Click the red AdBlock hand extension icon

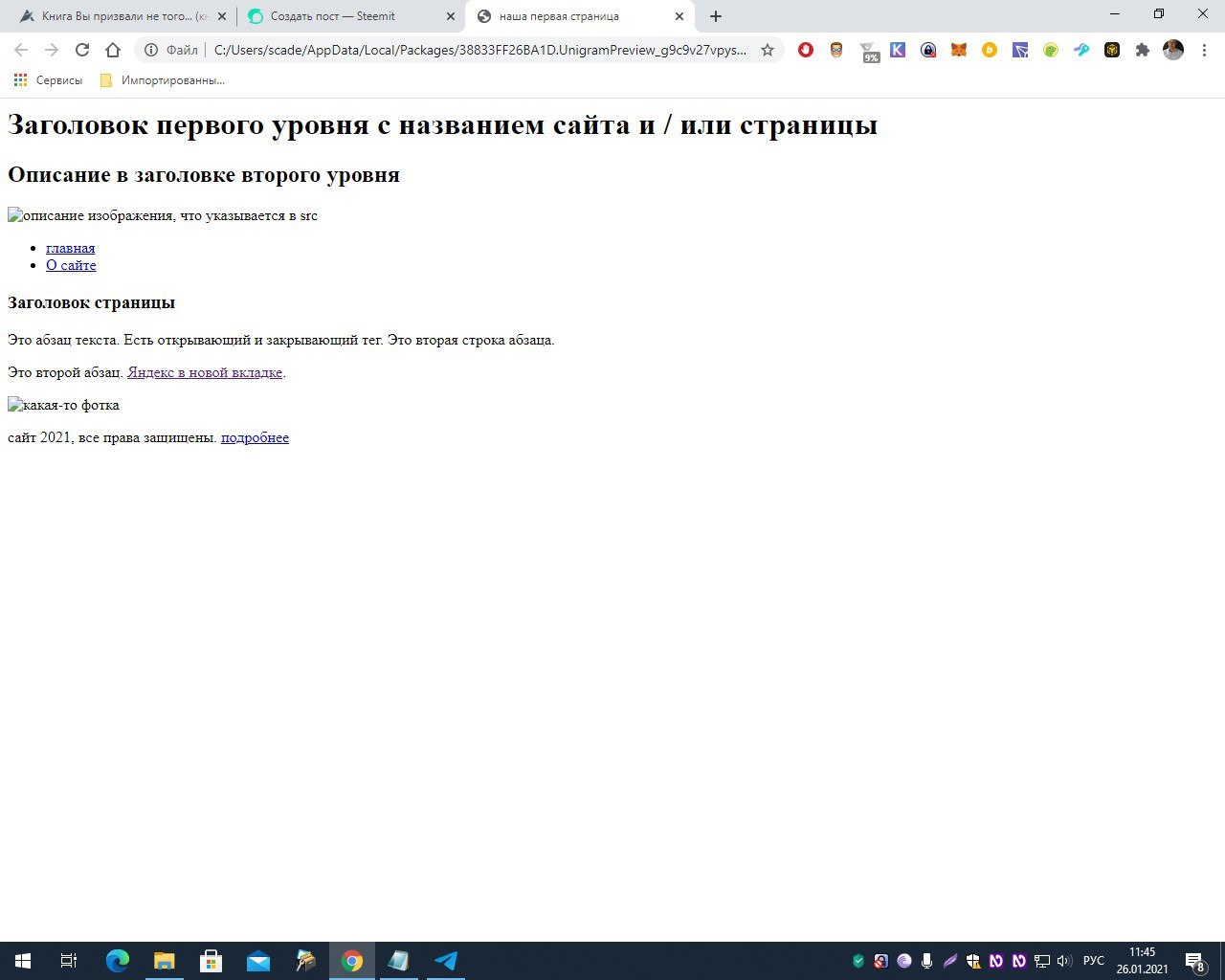tap(806, 50)
